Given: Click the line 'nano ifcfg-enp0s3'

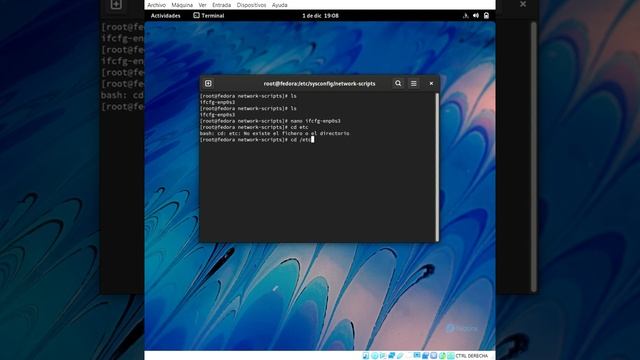Looking at the screenshot, I should click(x=316, y=121).
